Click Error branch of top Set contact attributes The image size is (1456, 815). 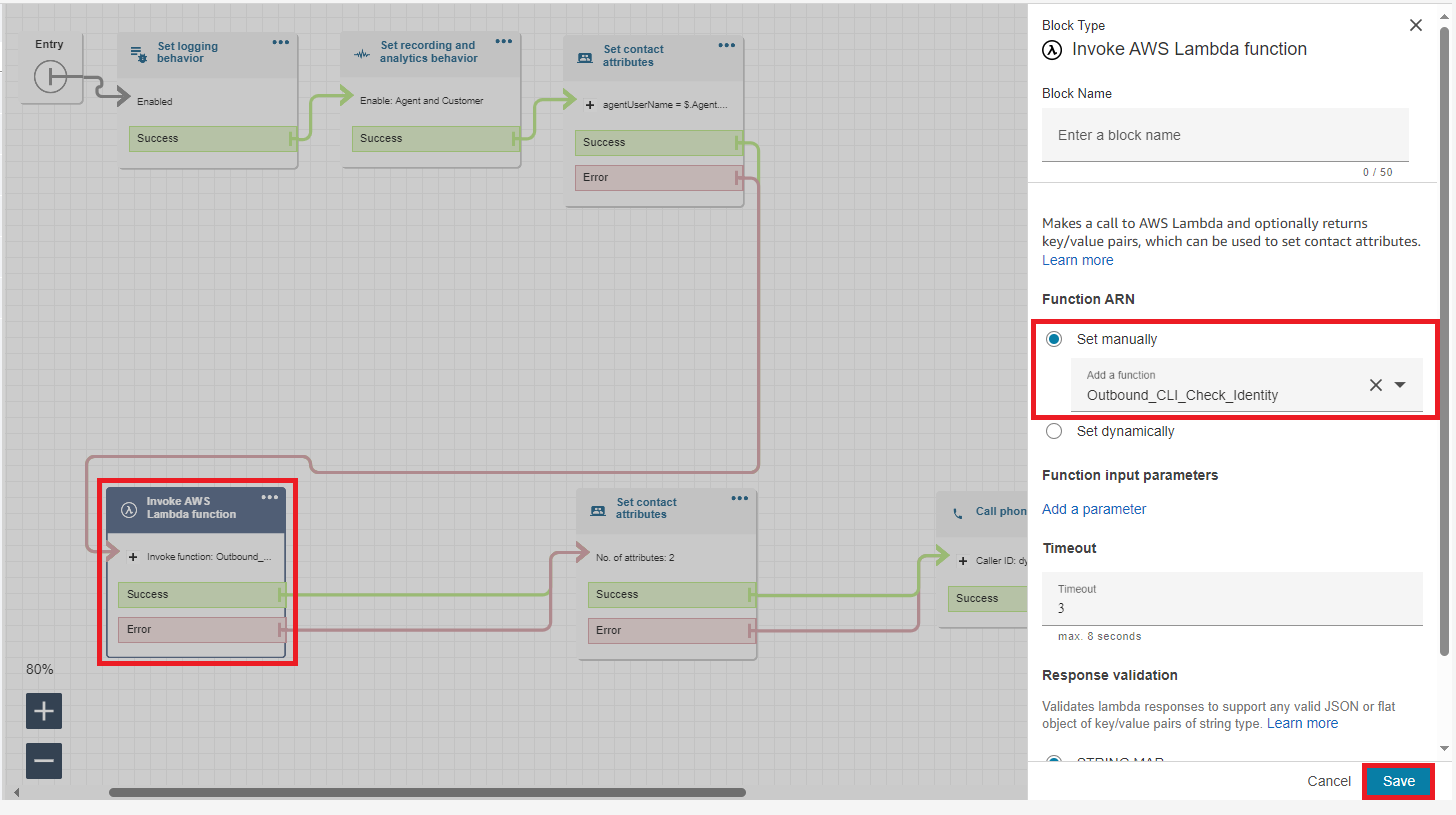click(657, 177)
